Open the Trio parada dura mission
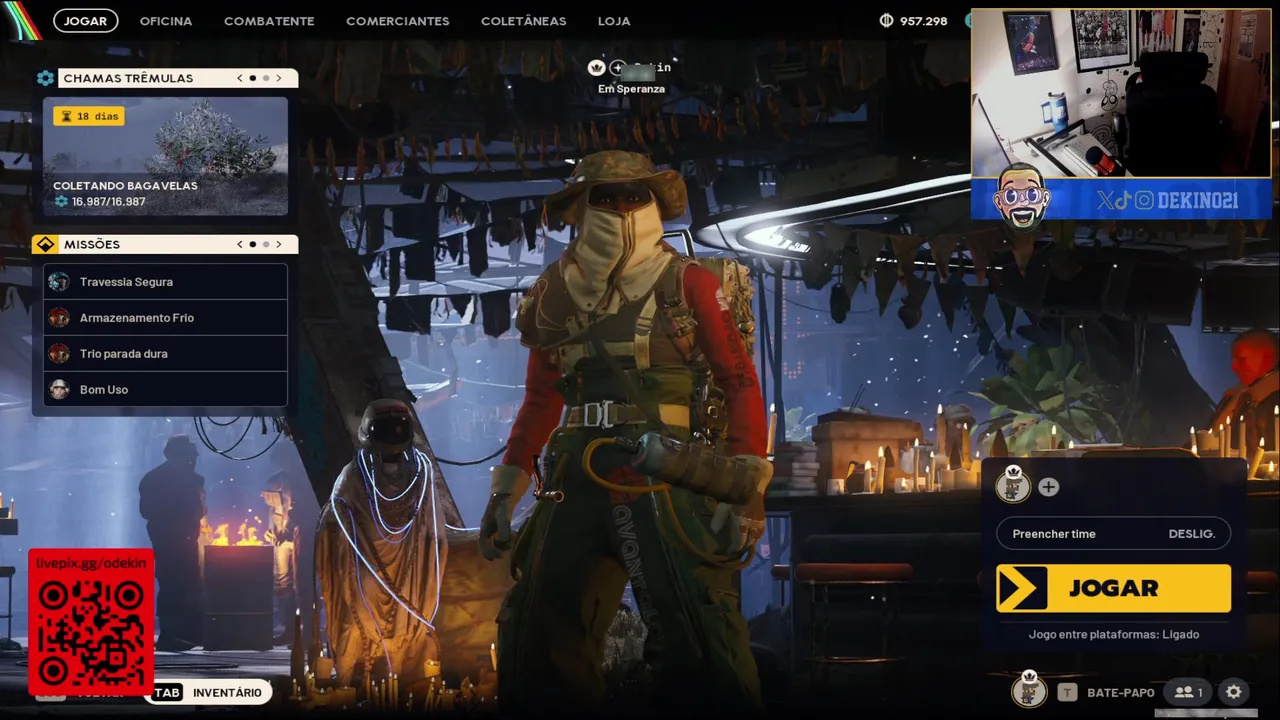 (166, 354)
